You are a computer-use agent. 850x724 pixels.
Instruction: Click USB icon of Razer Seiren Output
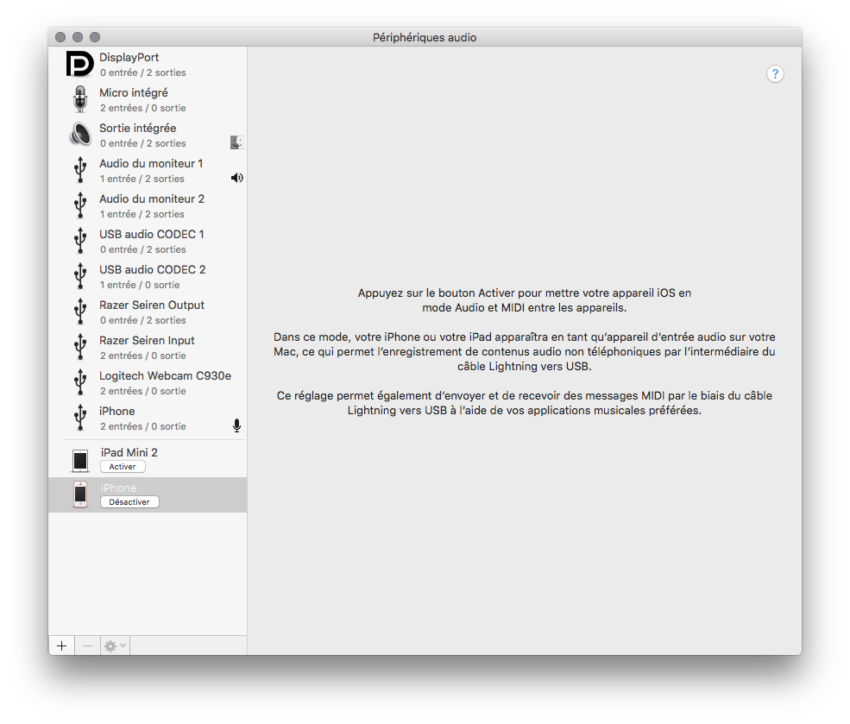coord(80,312)
